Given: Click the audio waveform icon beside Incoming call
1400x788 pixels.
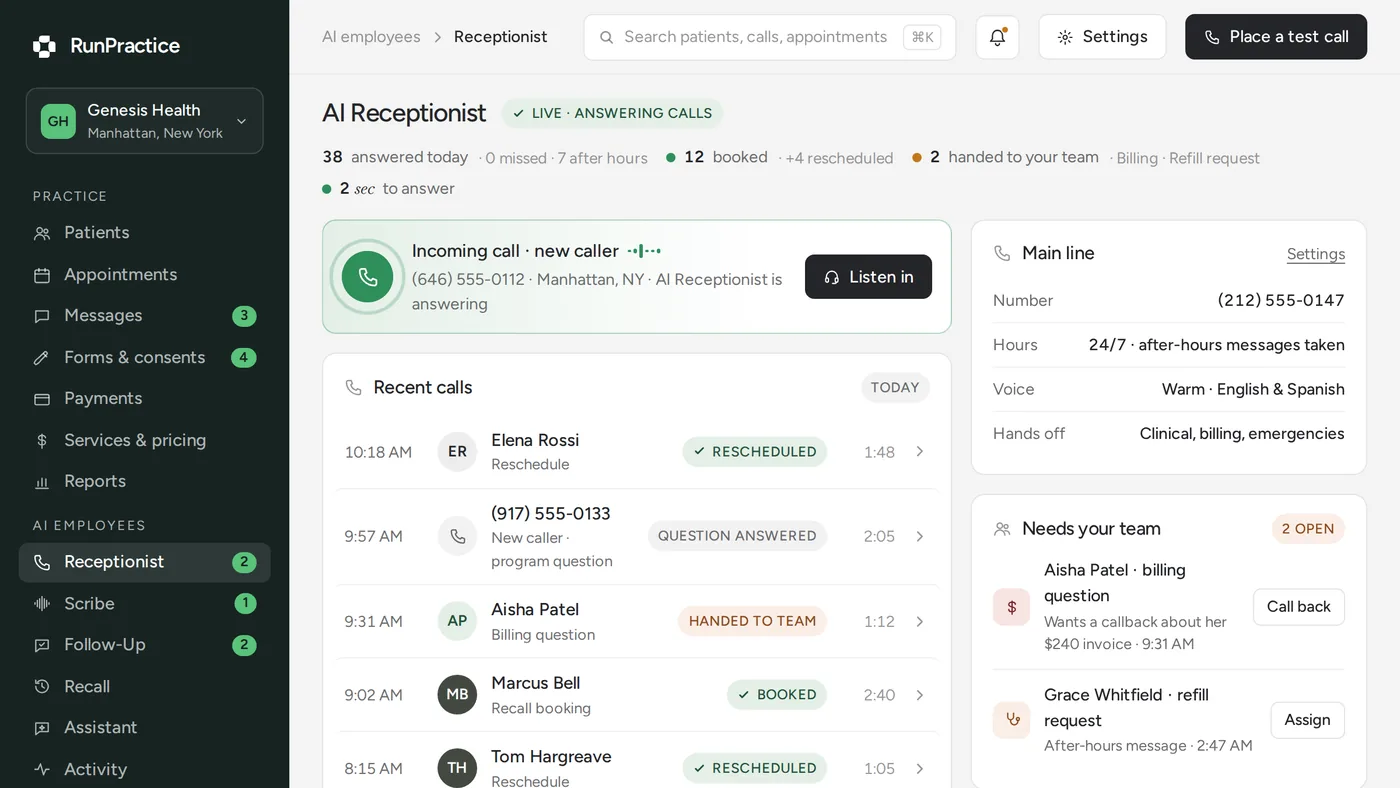Looking at the screenshot, I should click(x=644, y=251).
